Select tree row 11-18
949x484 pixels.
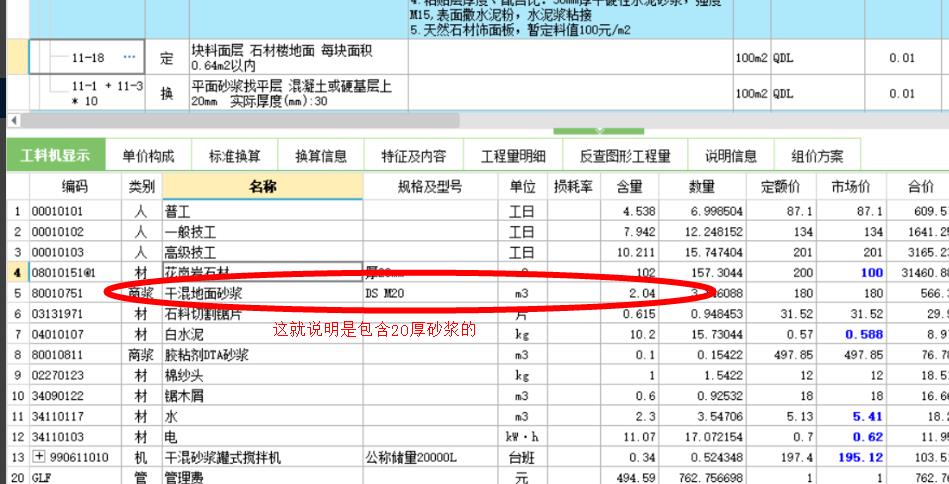click(x=87, y=57)
